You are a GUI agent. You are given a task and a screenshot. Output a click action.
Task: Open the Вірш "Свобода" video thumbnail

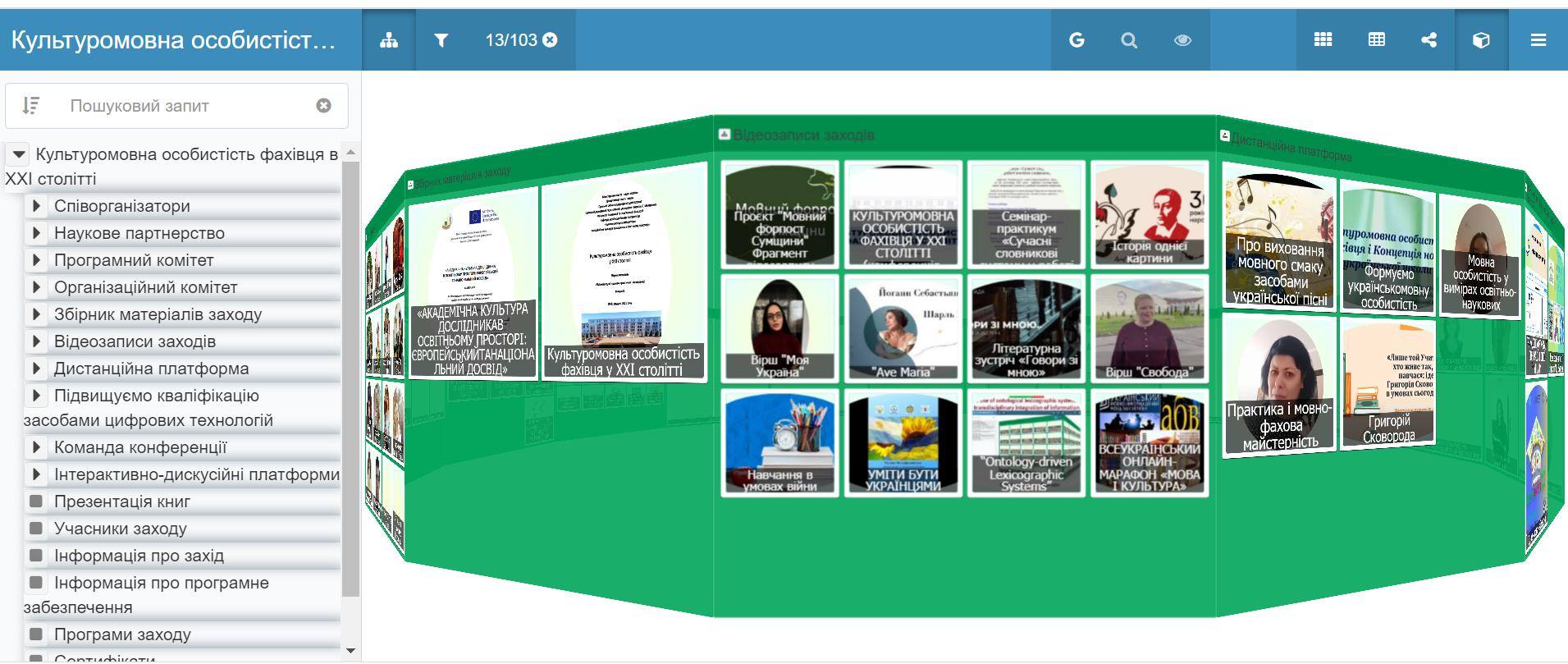point(1149,329)
